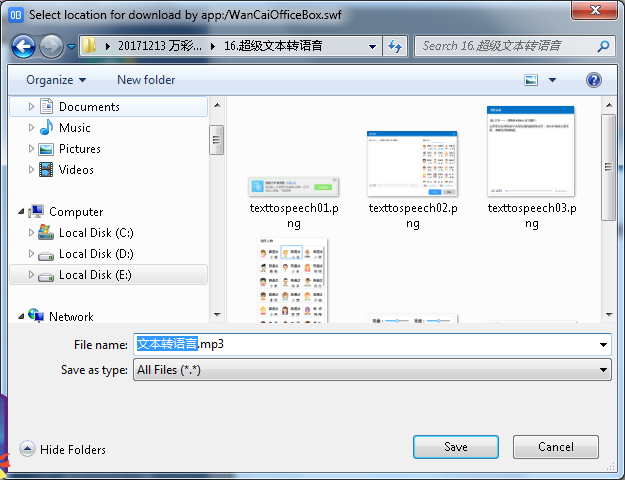
Task: Expand the Documents tree node
Action: [32, 107]
